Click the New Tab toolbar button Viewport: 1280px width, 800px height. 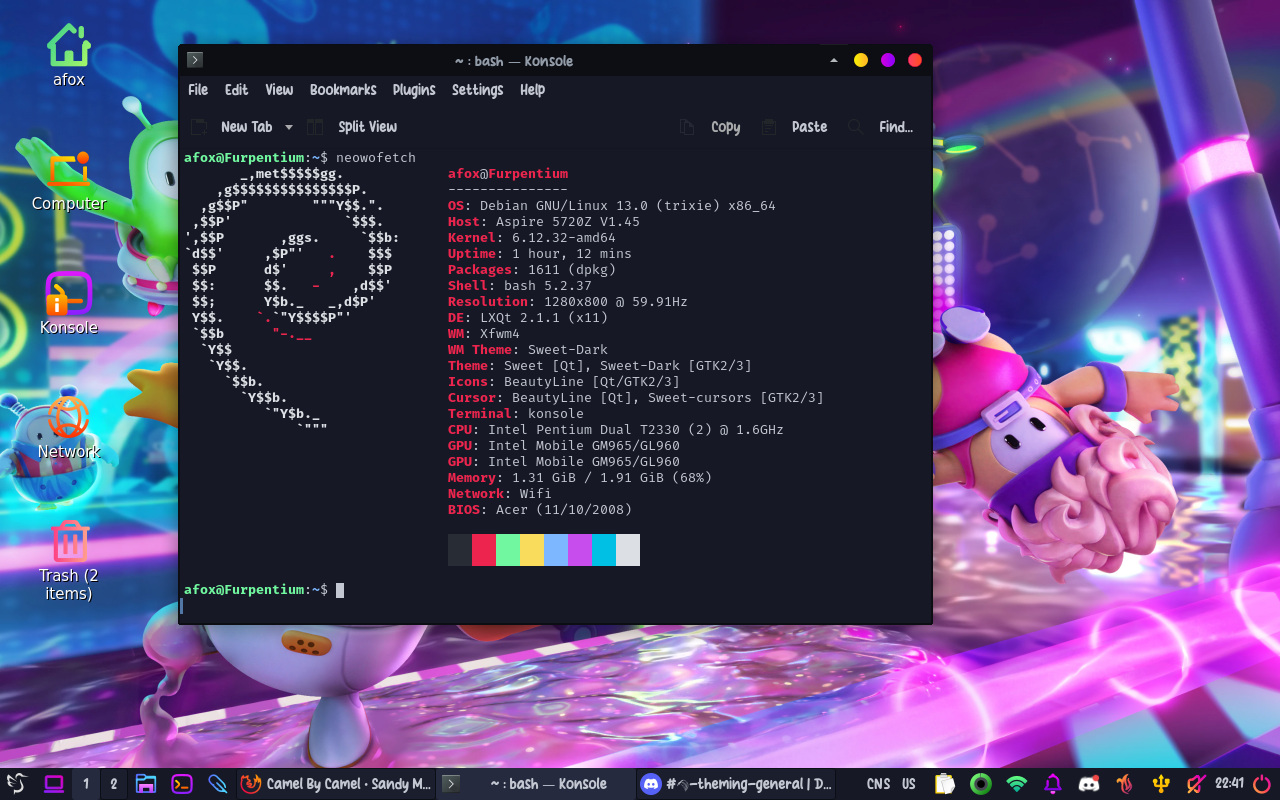[x=233, y=127]
